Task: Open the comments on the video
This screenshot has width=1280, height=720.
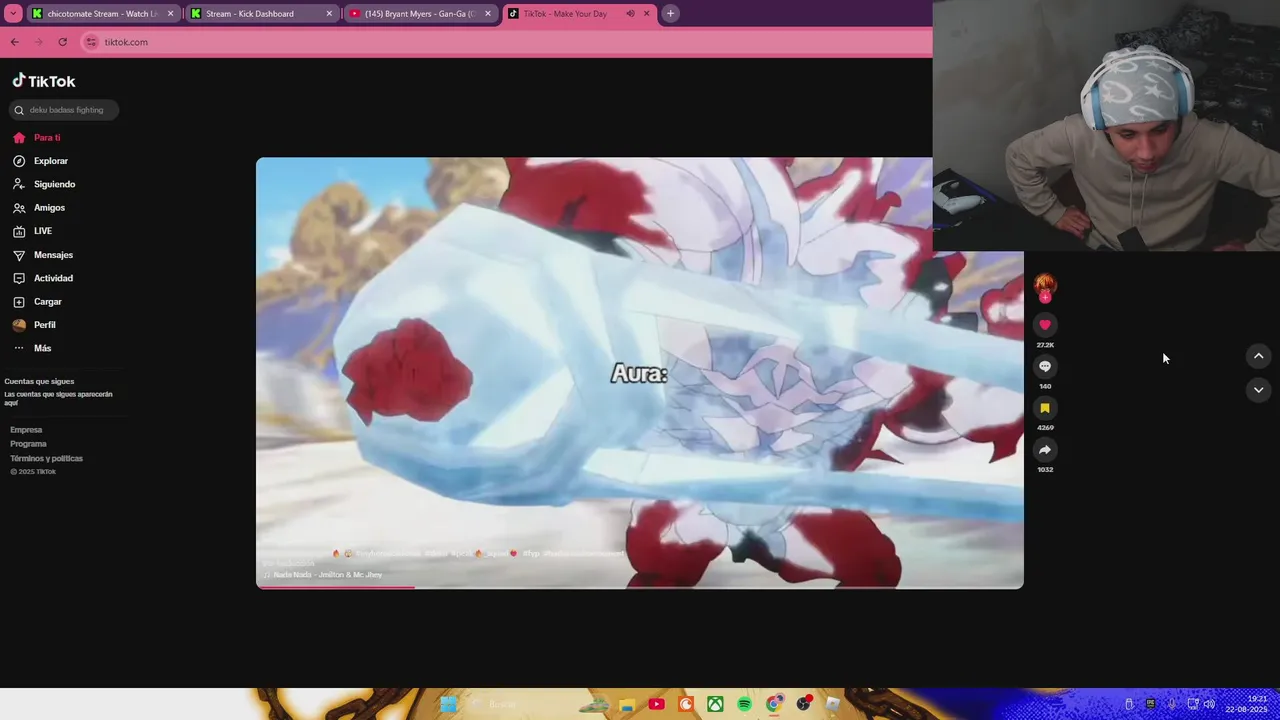Action: click(x=1045, y=366)
